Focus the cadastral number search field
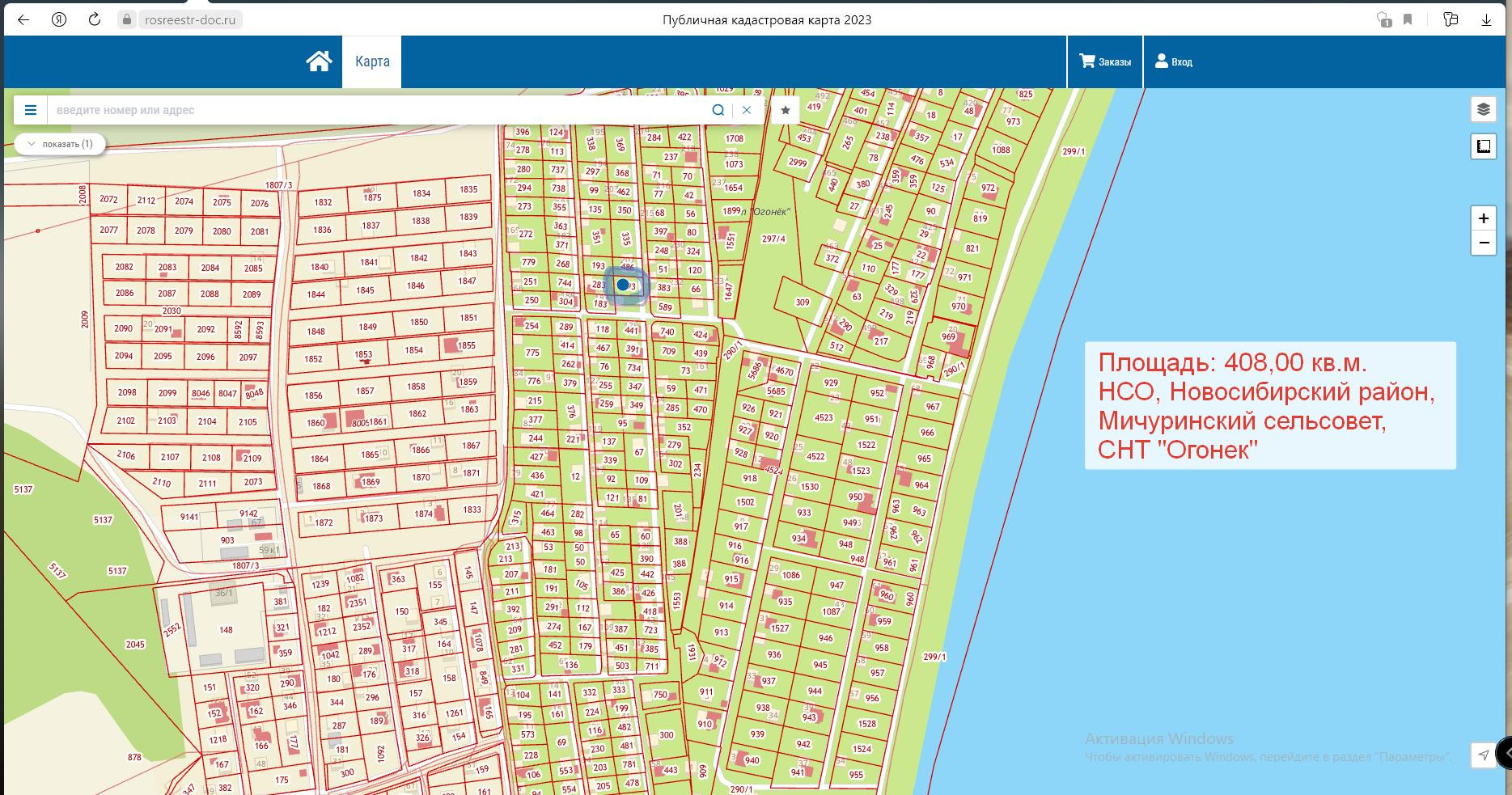The image size is (1512, 795). tap(372, 110)
